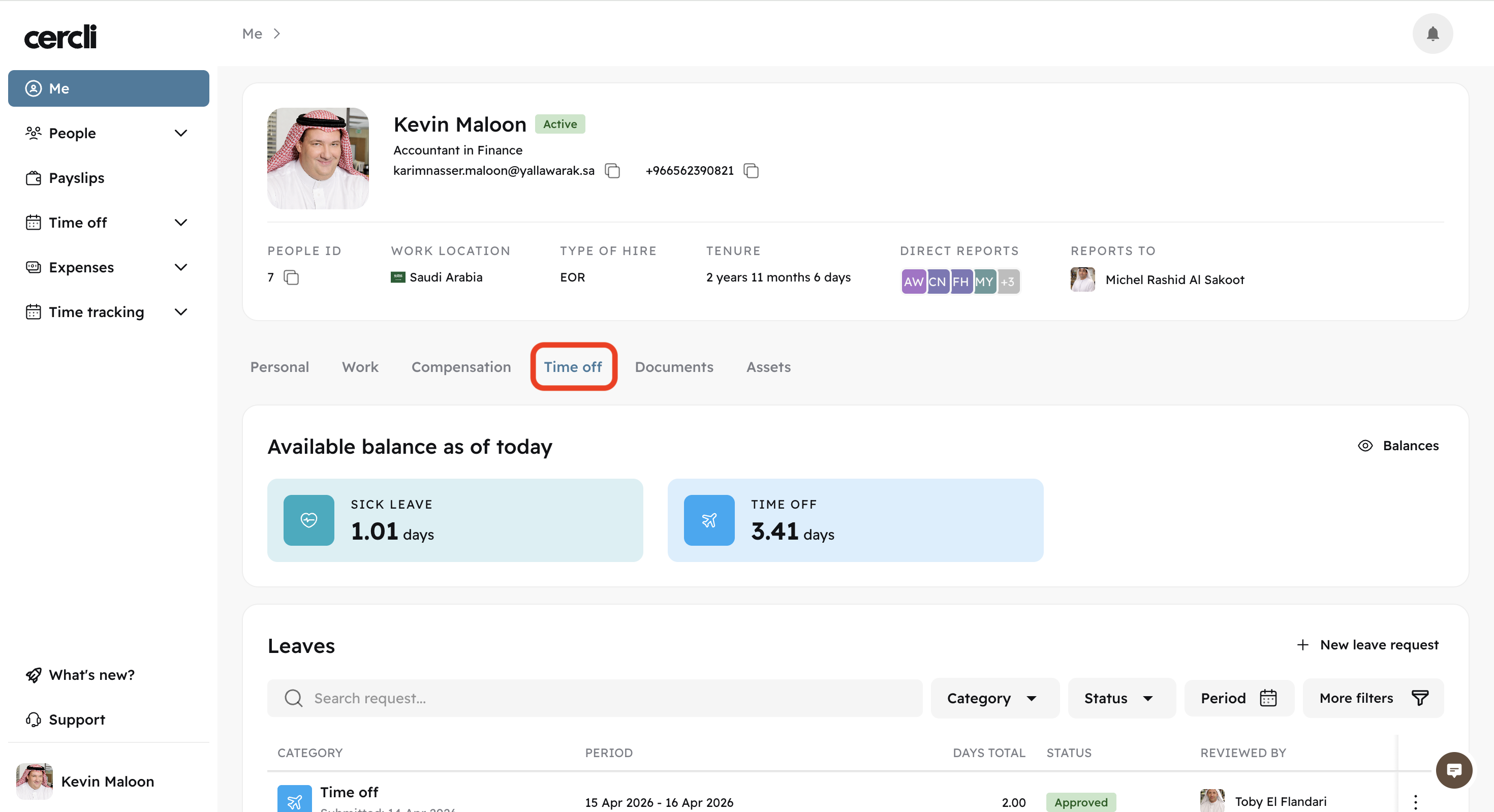
Task: Copy the email address with copy icon
Action: click(612, 171)
